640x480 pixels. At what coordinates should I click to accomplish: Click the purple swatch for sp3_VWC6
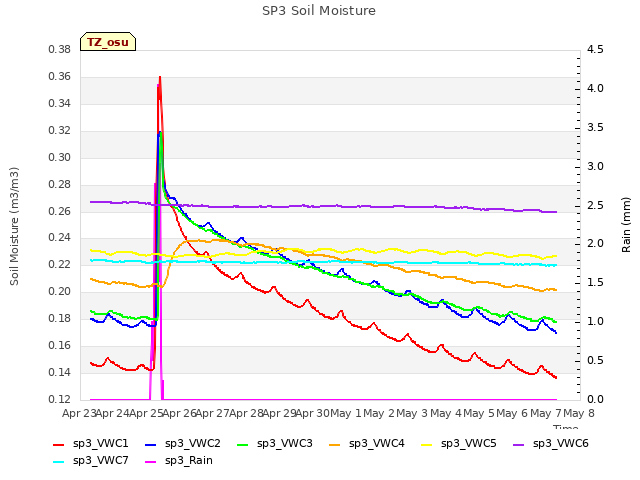point(519,445)
